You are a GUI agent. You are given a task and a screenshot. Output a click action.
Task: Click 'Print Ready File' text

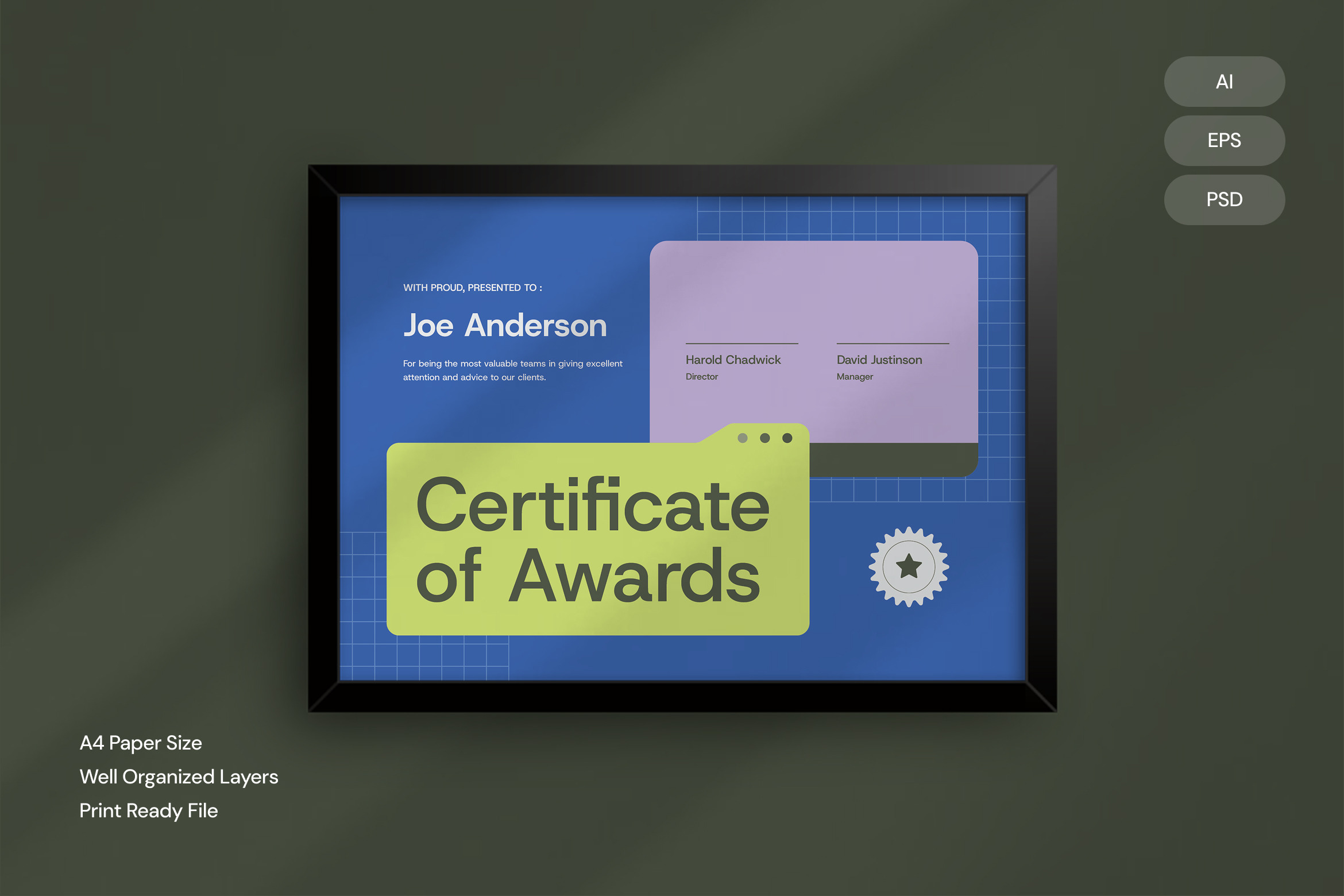click(149, 811)
